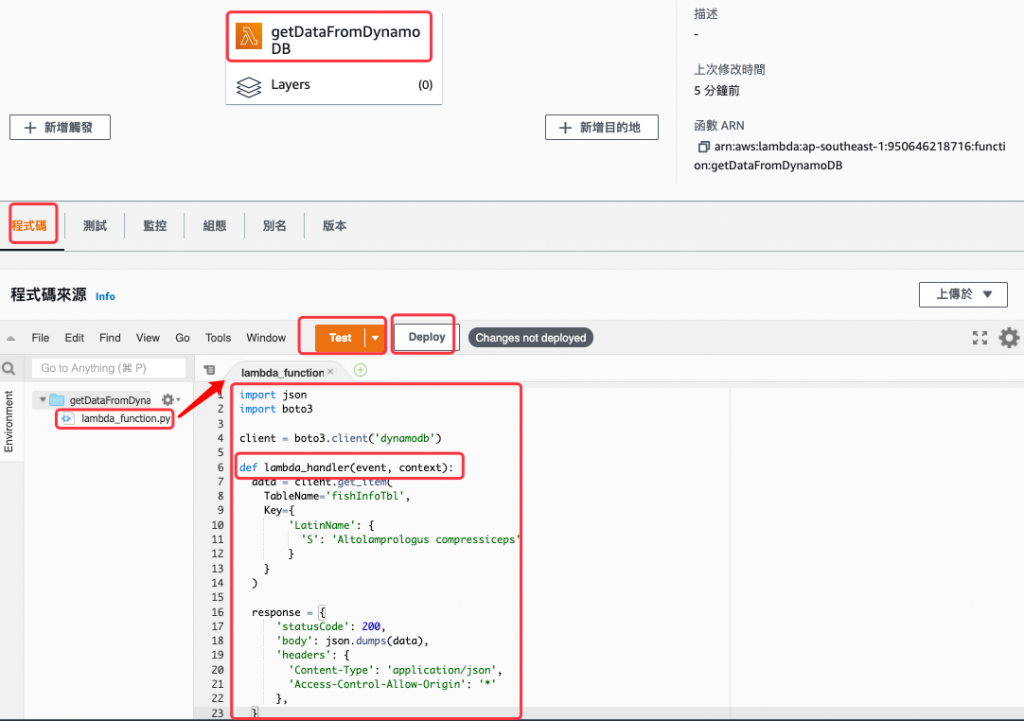Open the File menu

pos(40,338)
